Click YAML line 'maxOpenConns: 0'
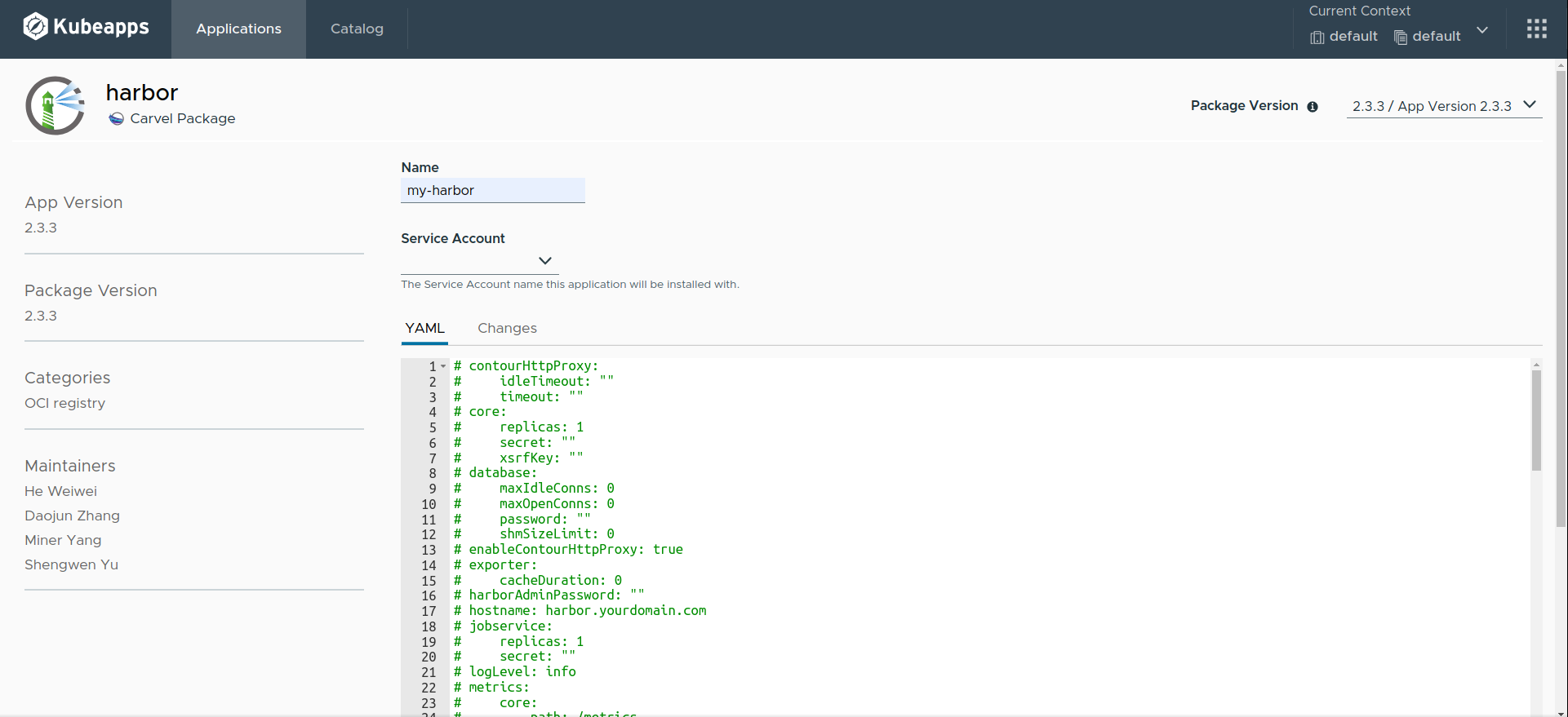 pos(557,504)
